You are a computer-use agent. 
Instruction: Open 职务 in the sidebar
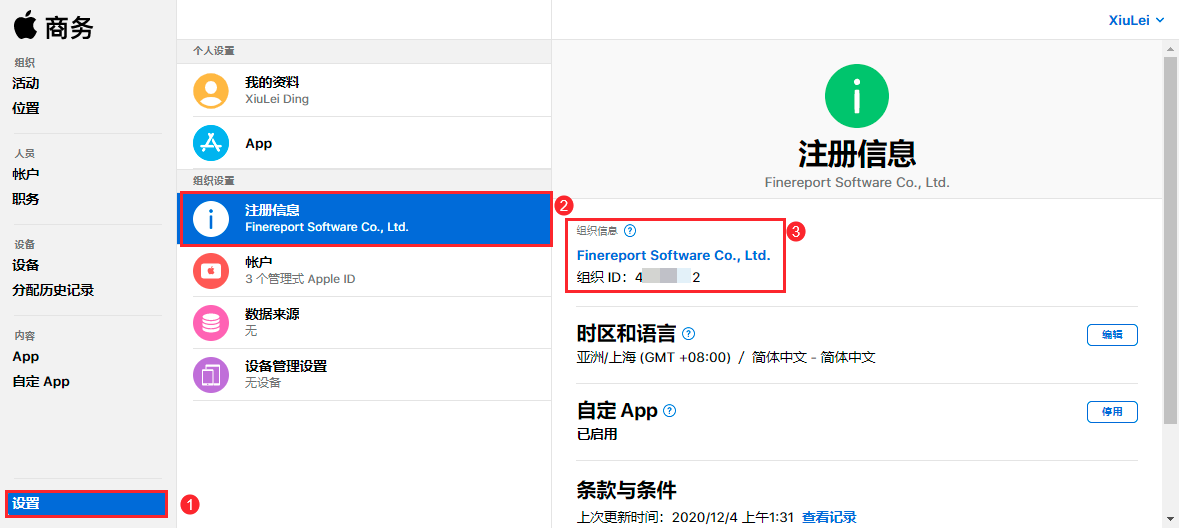26,199
